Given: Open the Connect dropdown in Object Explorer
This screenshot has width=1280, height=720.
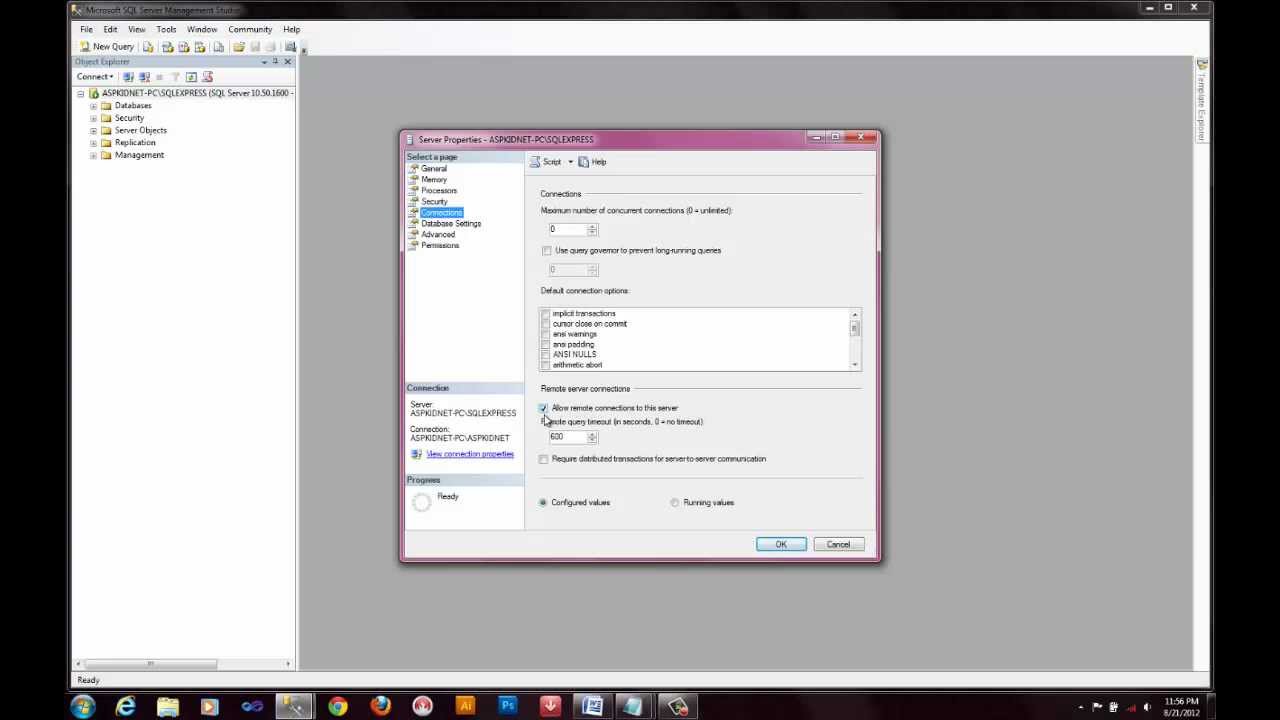Looking at the screenshot, I should tap(96, 77).
